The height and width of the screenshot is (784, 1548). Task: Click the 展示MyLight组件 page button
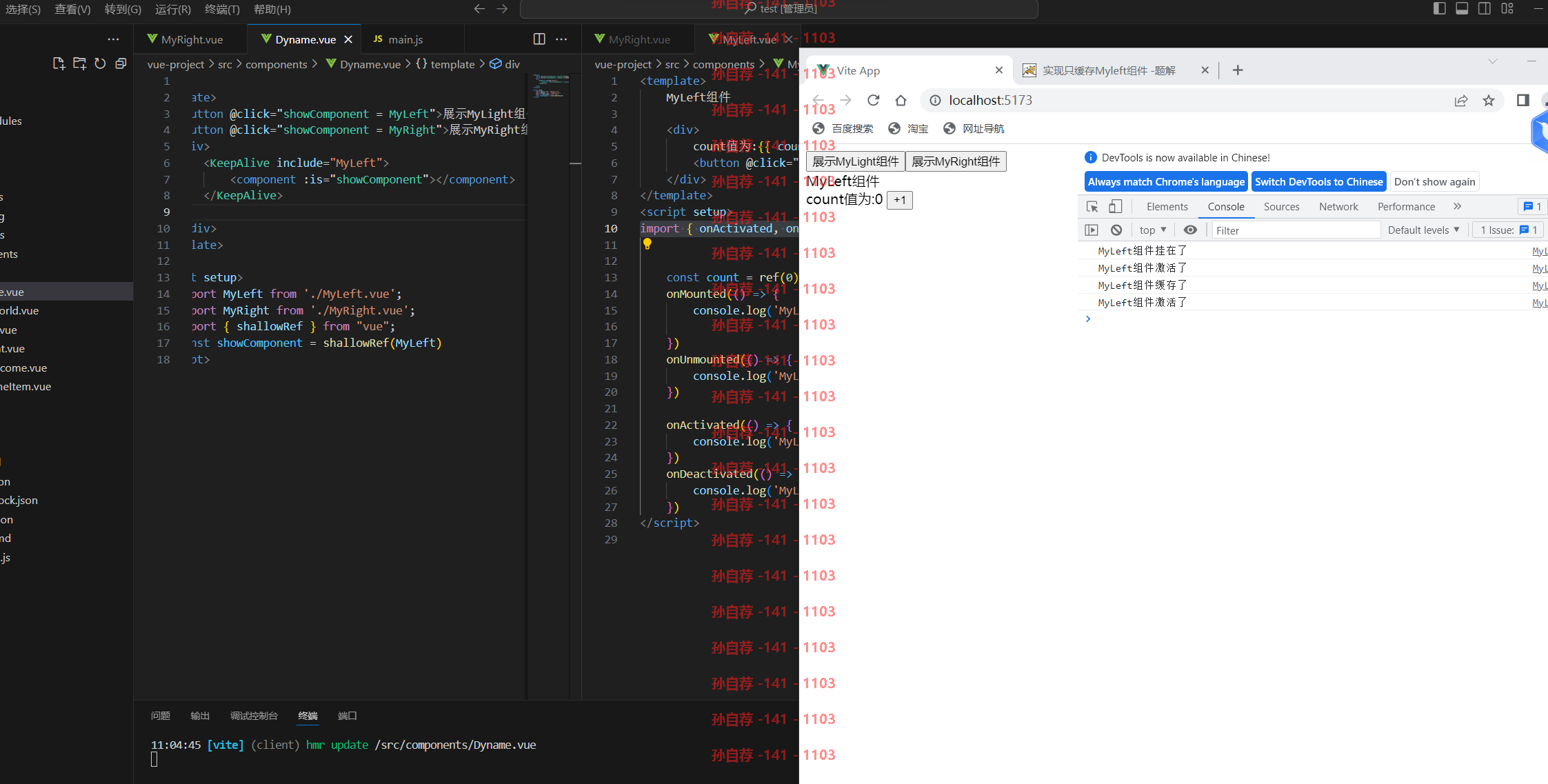click(x=855, y=161)
